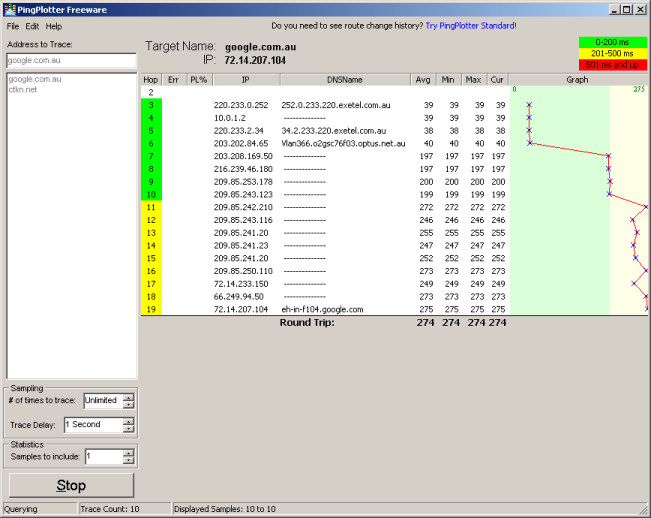
Task: Open the File menu
Action: tap(12, 26)
